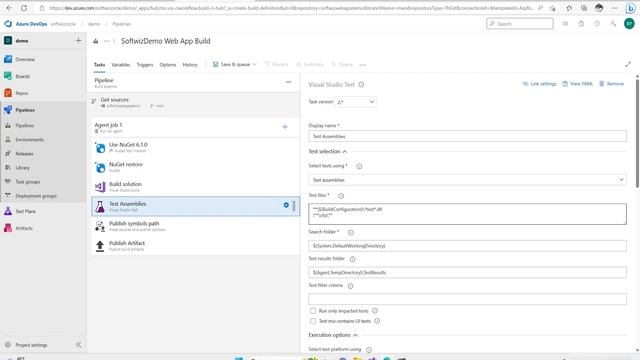Open Deployment groups under Pipelines

(36, 196)
